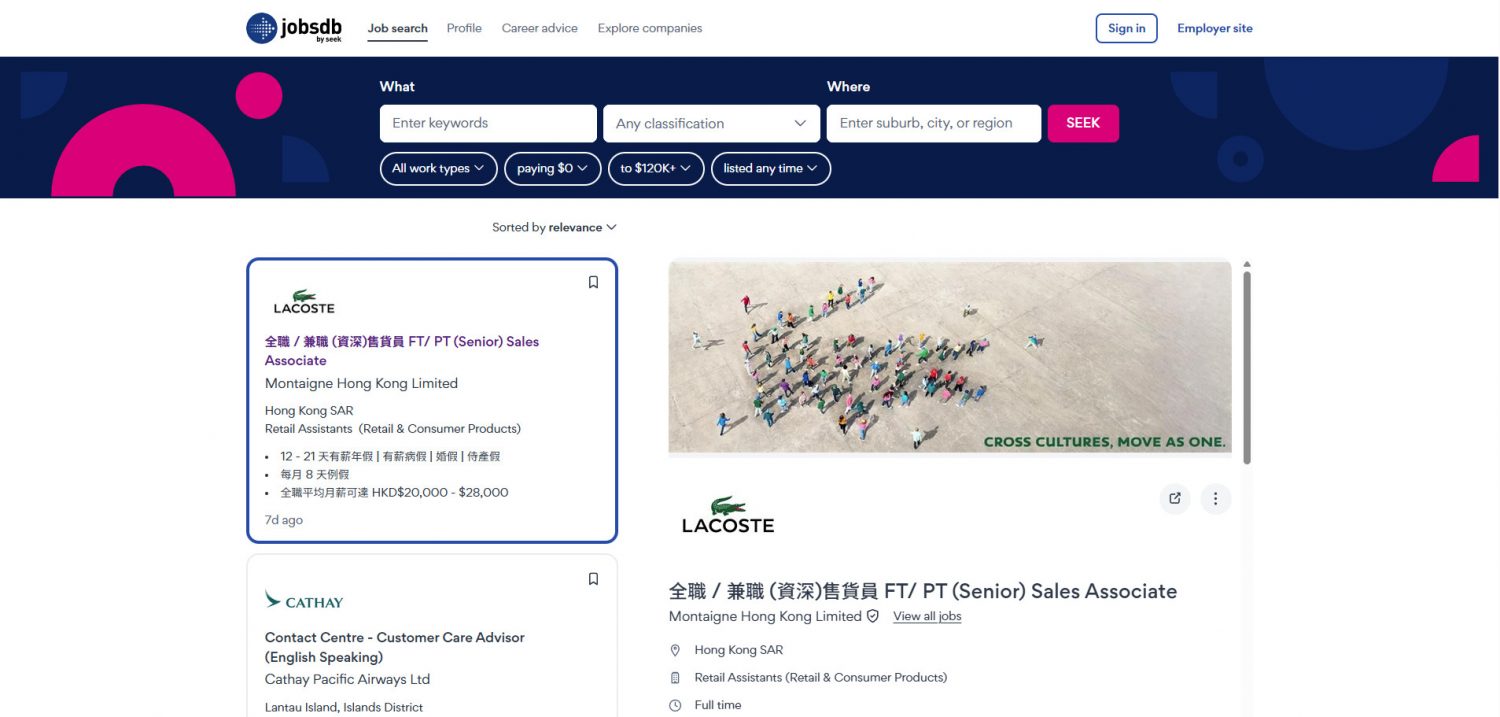Open the jobsdb logo home link
Viewport: 1500px width, 717px height.
(x=294, y=28)
